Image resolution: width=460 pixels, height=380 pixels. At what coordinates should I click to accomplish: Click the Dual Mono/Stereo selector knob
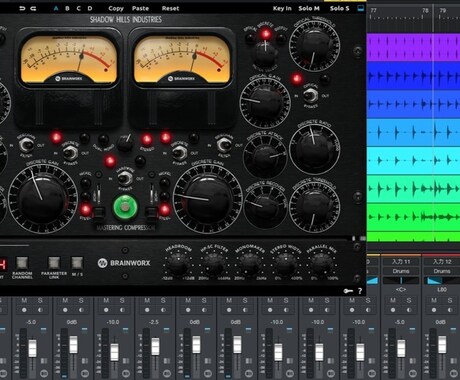pos(125,144)
